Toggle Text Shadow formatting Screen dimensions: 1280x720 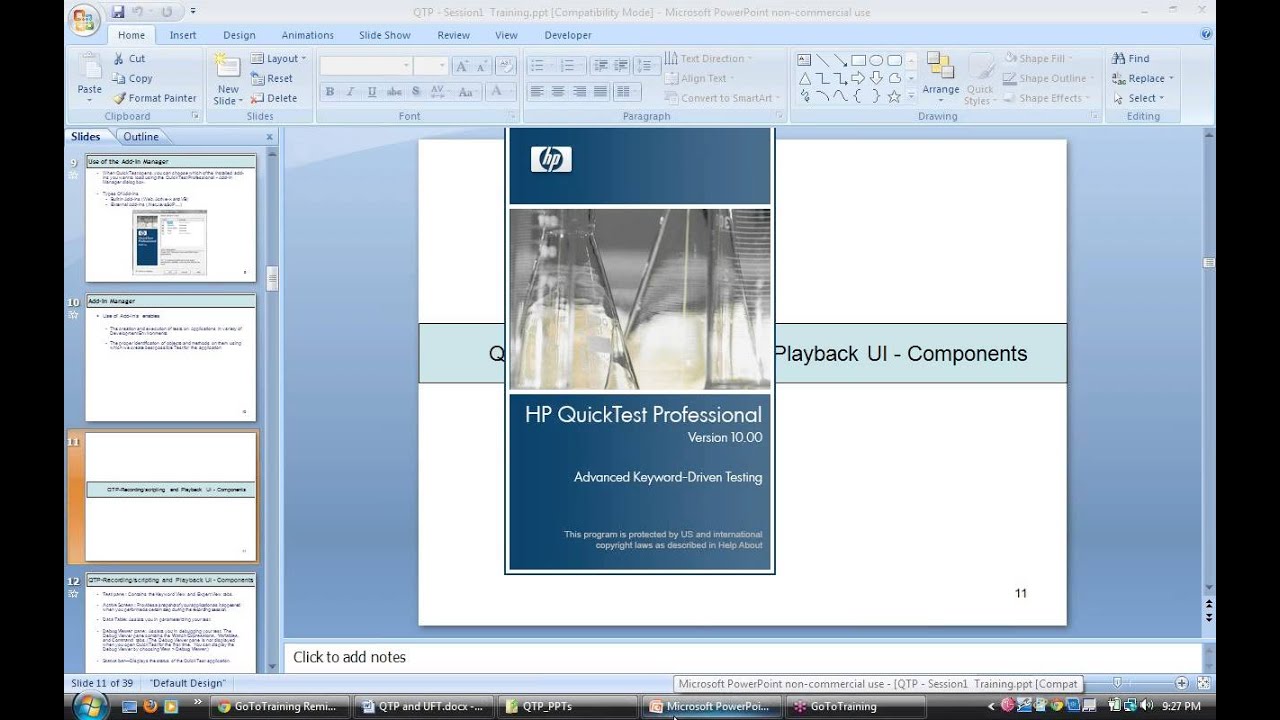(x=416, y=92)
